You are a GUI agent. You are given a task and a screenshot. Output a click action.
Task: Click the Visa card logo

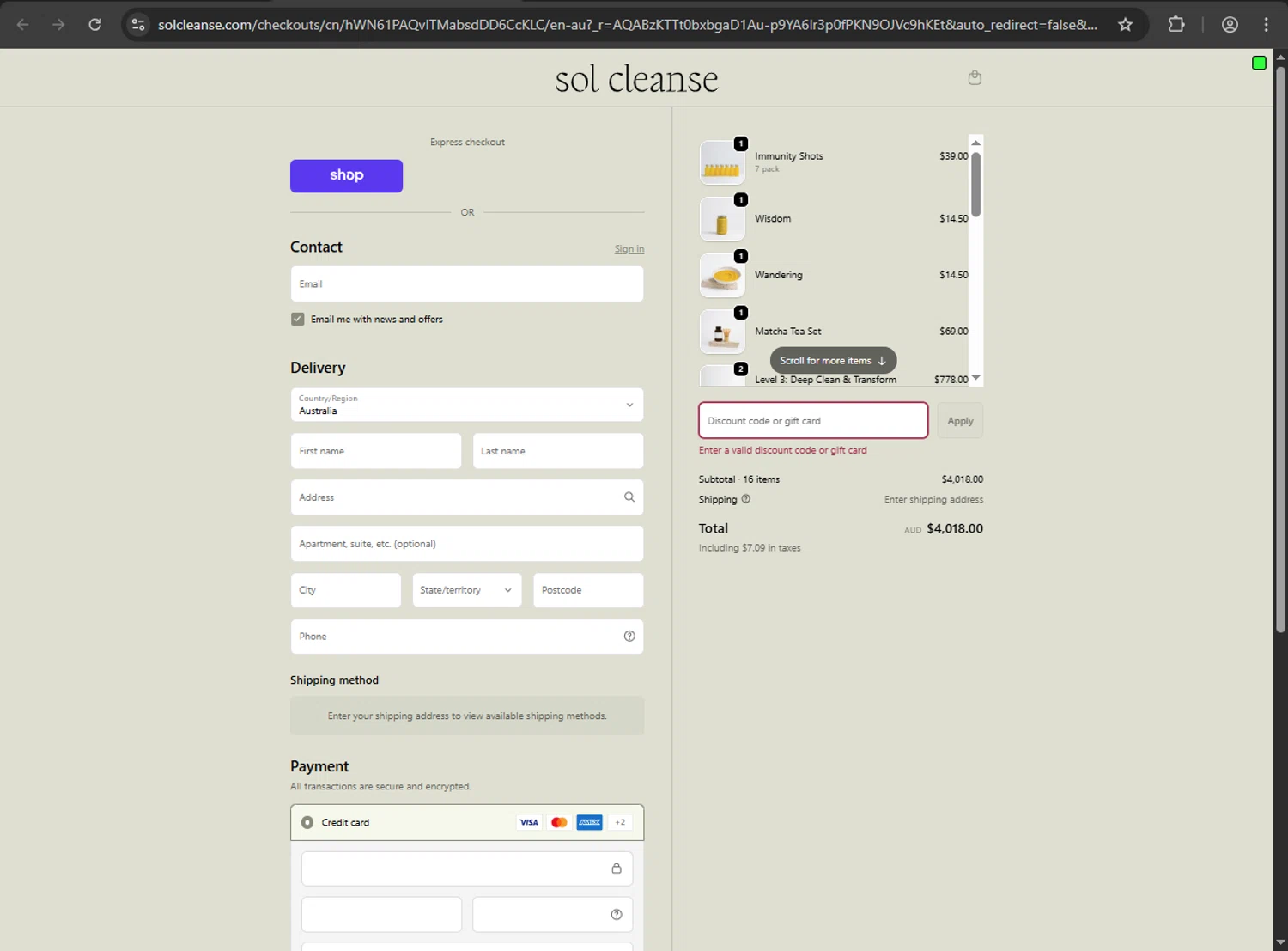529,822
